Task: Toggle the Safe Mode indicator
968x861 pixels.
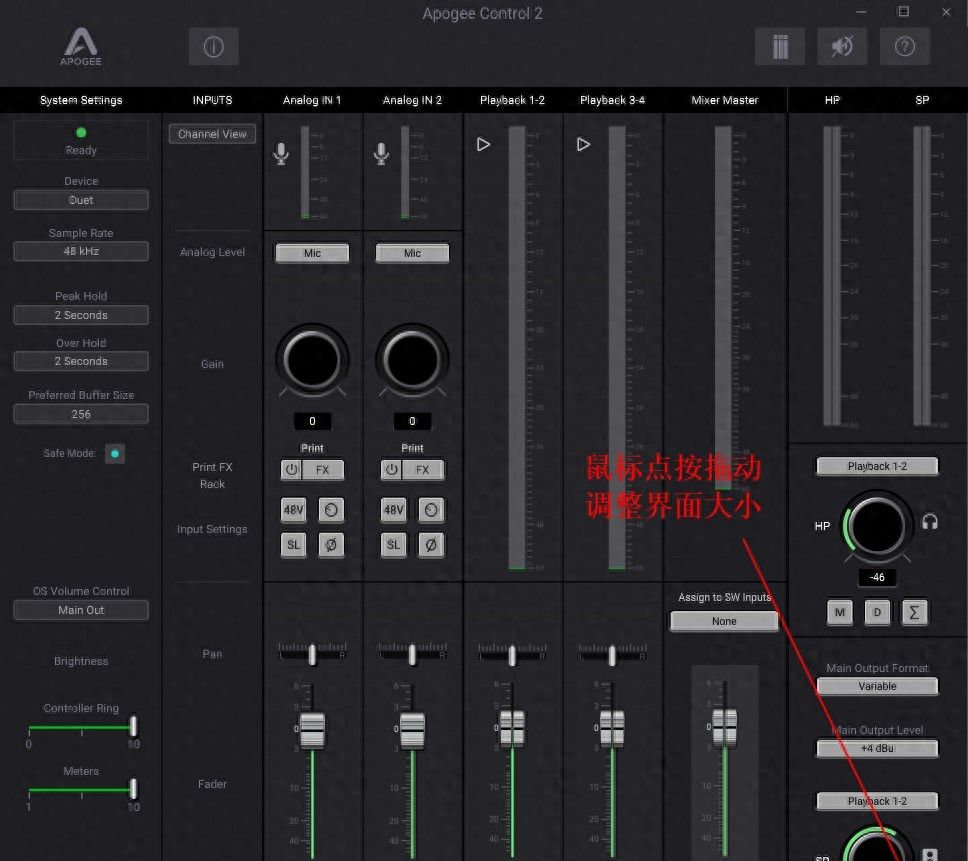Action: (x=115, y=454)
